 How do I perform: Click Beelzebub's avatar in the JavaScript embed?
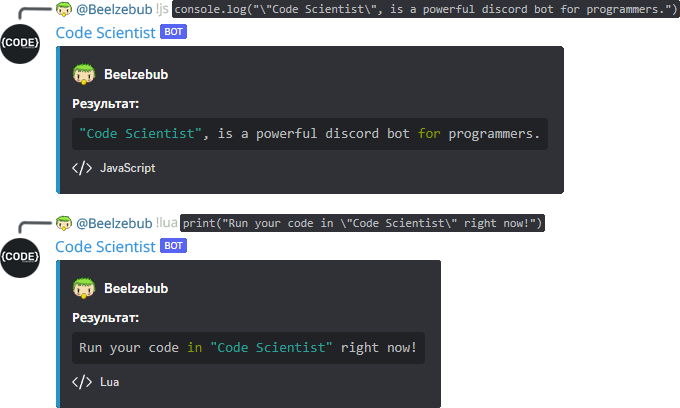point(83,74)
